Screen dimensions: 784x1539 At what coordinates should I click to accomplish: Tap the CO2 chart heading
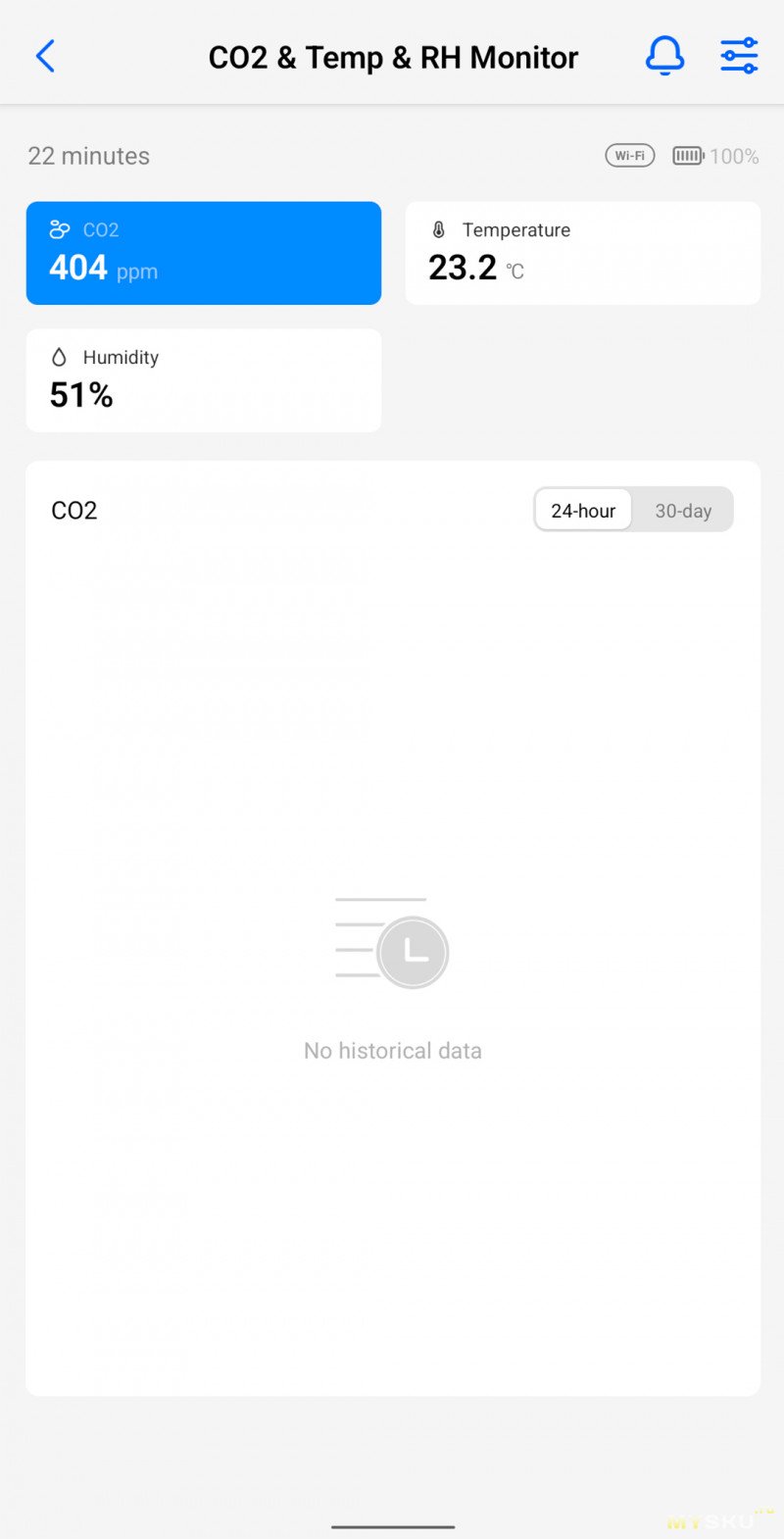tap(74, 511)
